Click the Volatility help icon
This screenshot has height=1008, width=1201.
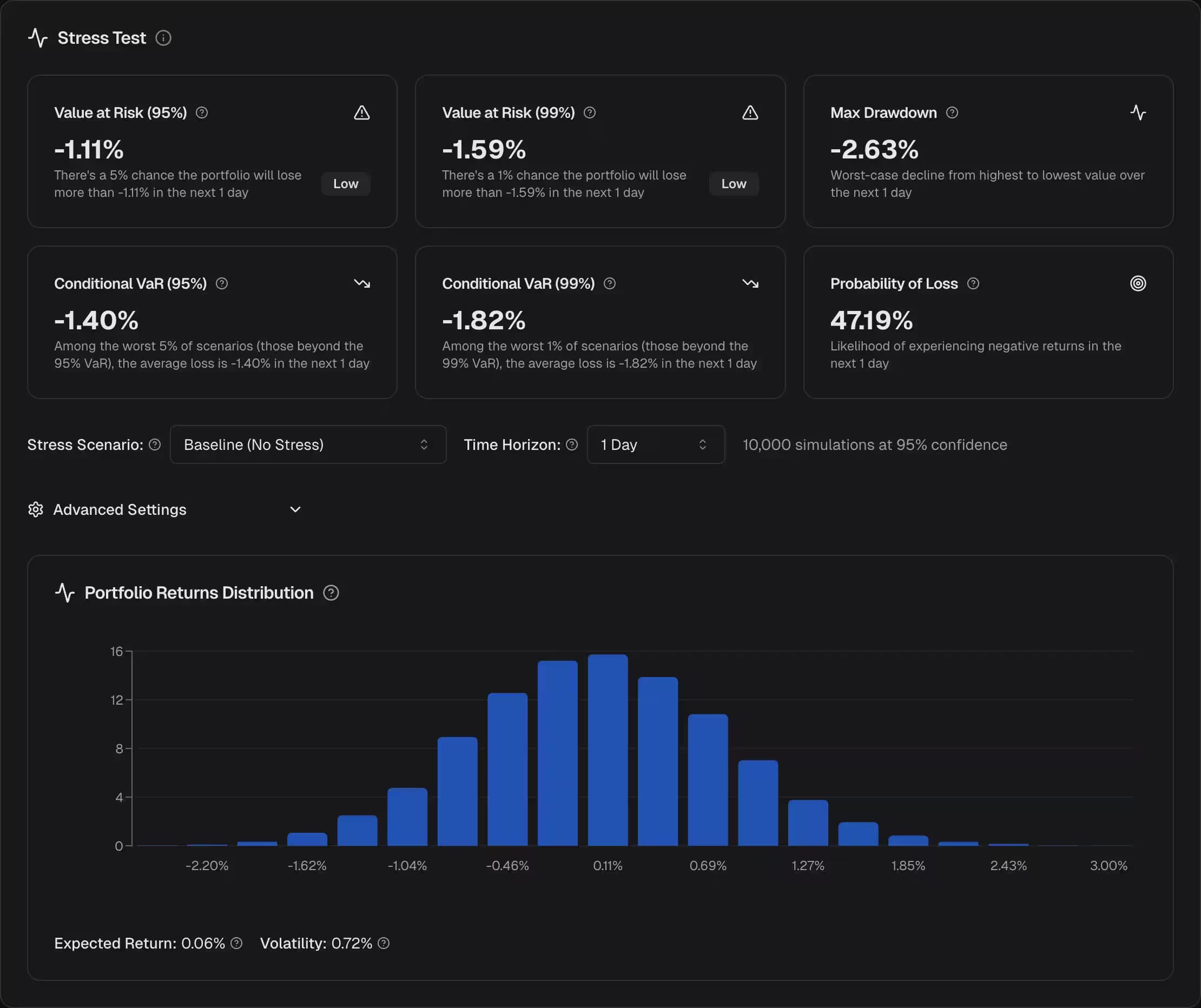384,944
